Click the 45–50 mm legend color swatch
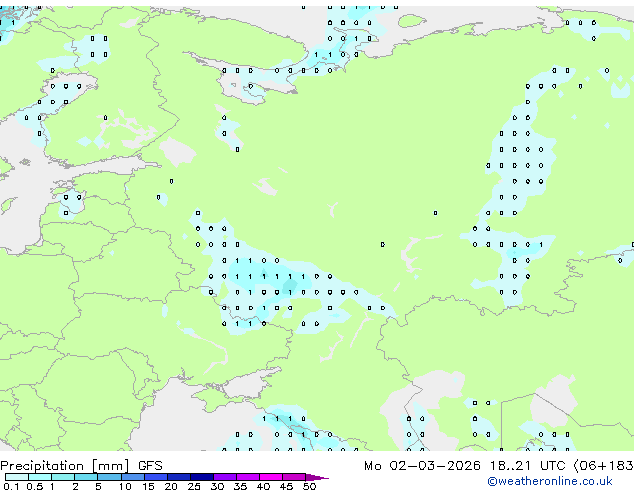Image resolution: width=634 pixels, height=490 pixels. pos(294,477)
